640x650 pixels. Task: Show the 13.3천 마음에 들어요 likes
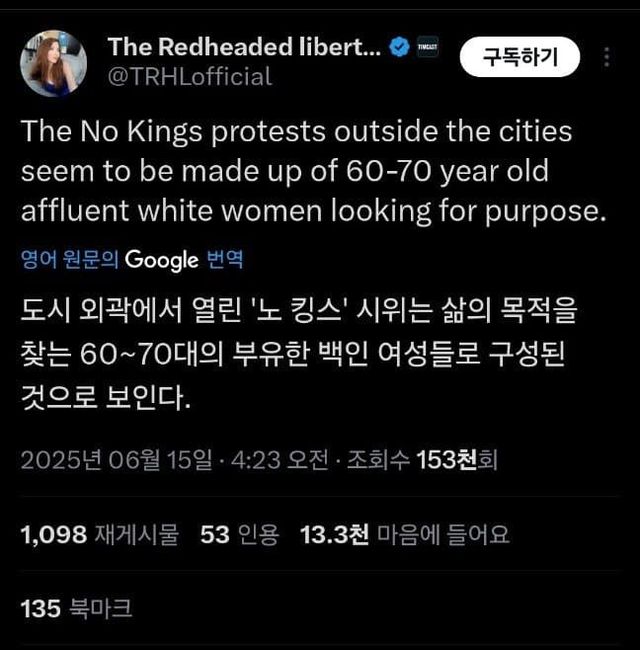coord(404,535)
